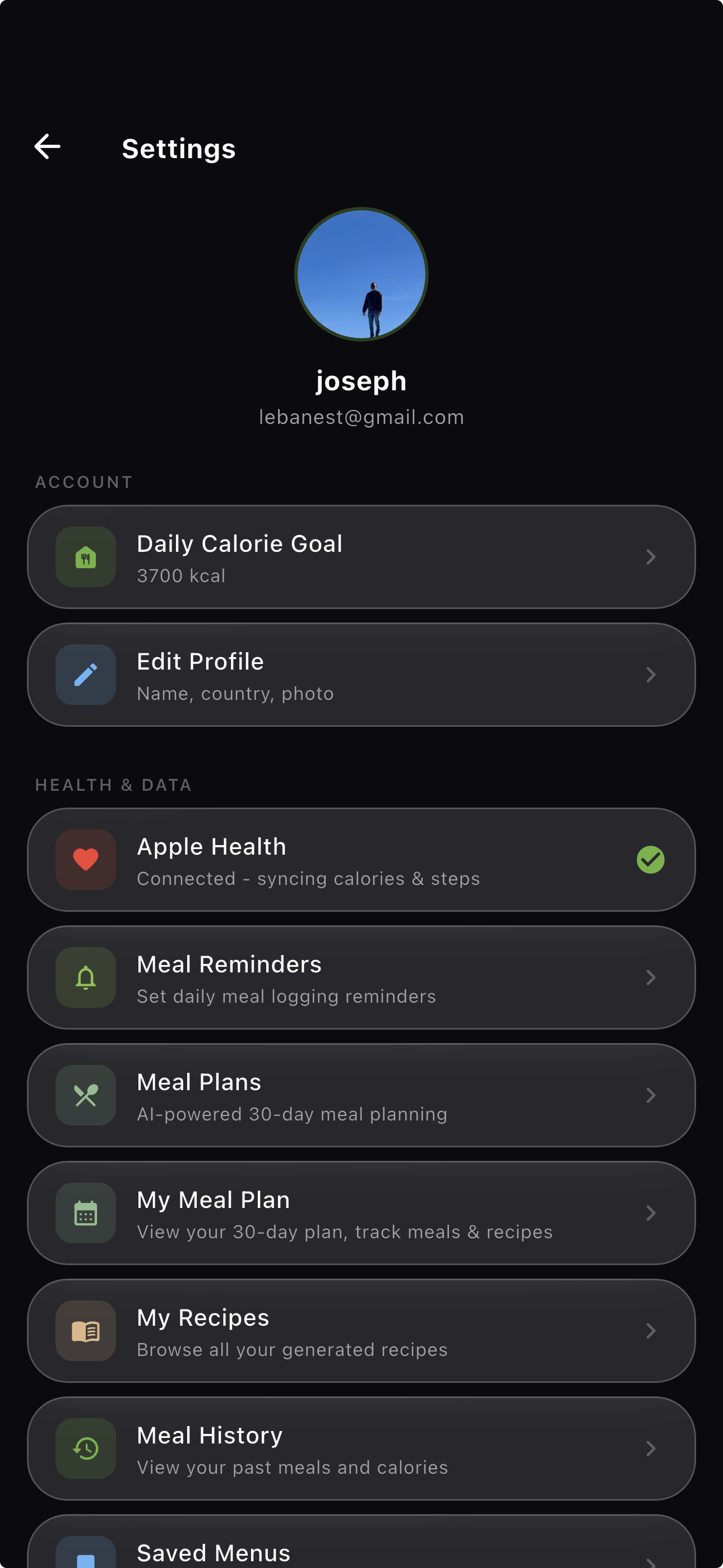Screen dimensions: 723x1568
Task: Tap the joseph profile photo
Action: [361, 275]
